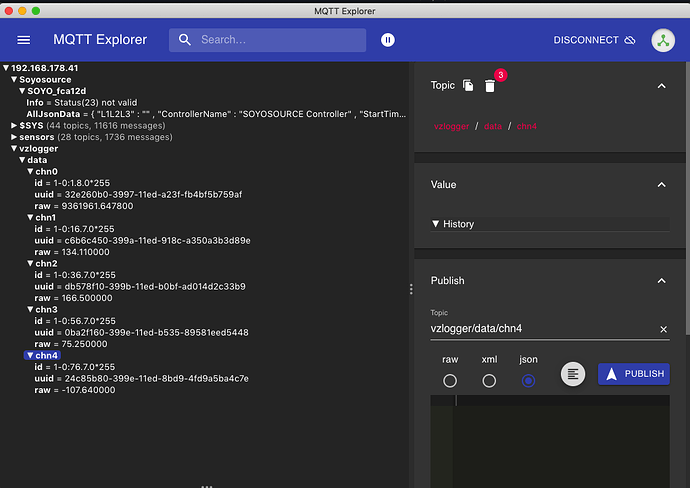Clear the publish topic field
690x488 pixels.
point(664,329)
